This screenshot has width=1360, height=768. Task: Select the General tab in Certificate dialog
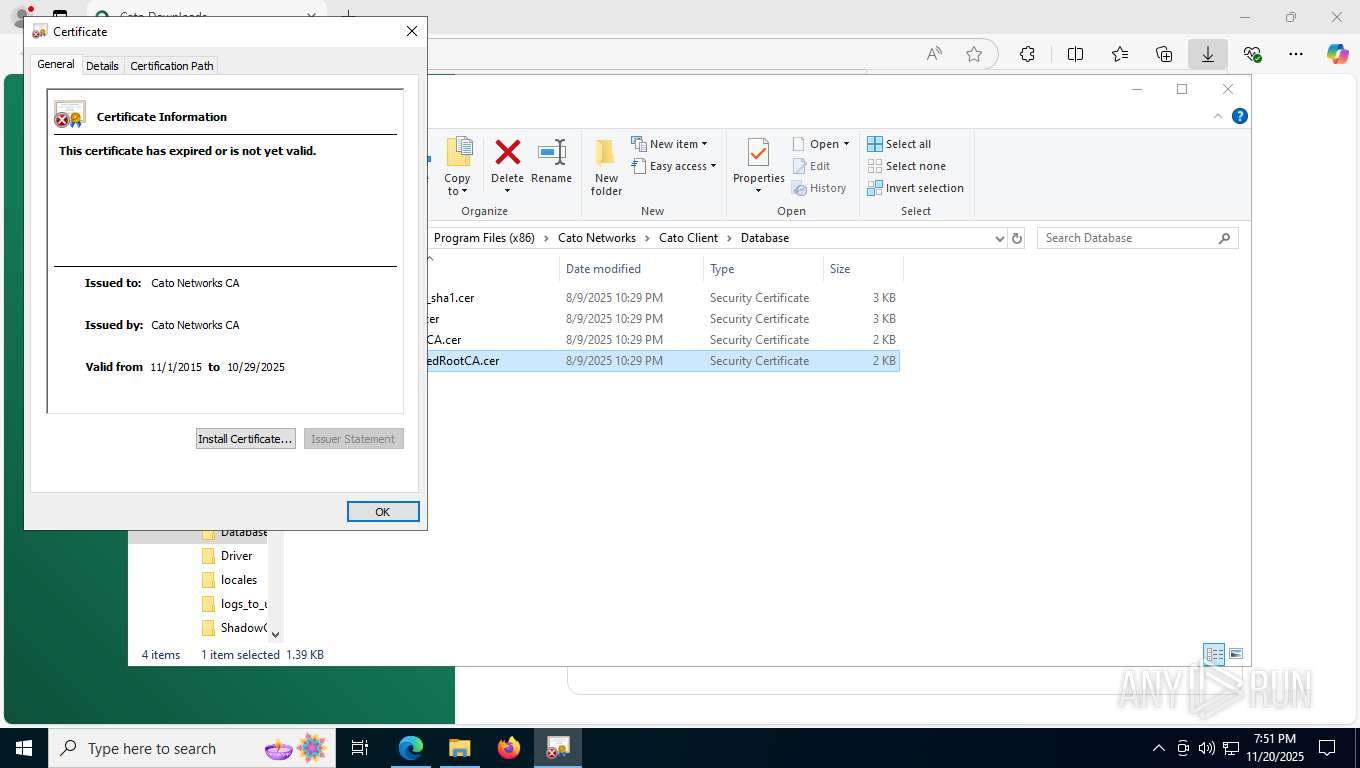coord(56,64)
